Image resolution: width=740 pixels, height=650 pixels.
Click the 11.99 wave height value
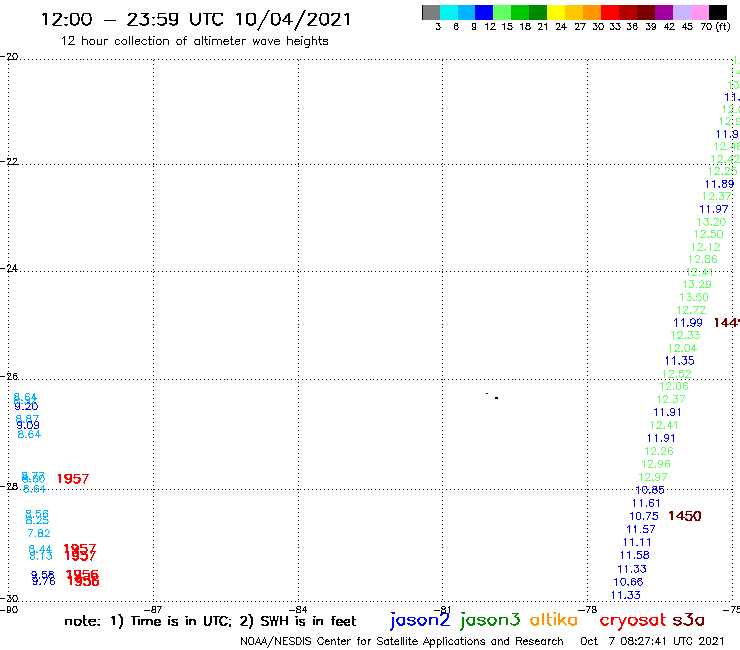coord(688,323)
